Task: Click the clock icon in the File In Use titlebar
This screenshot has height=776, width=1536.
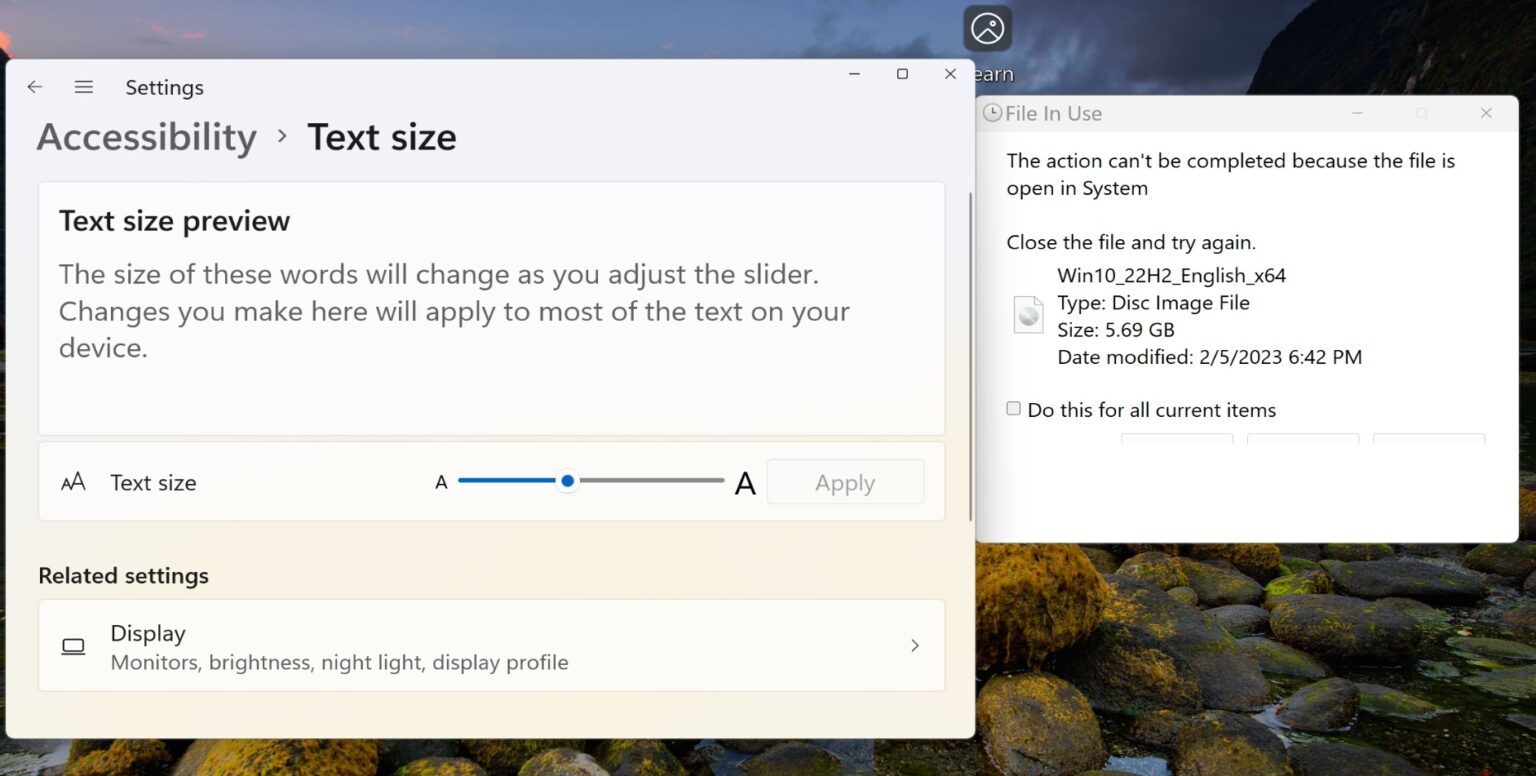Action: click(991, 113)
